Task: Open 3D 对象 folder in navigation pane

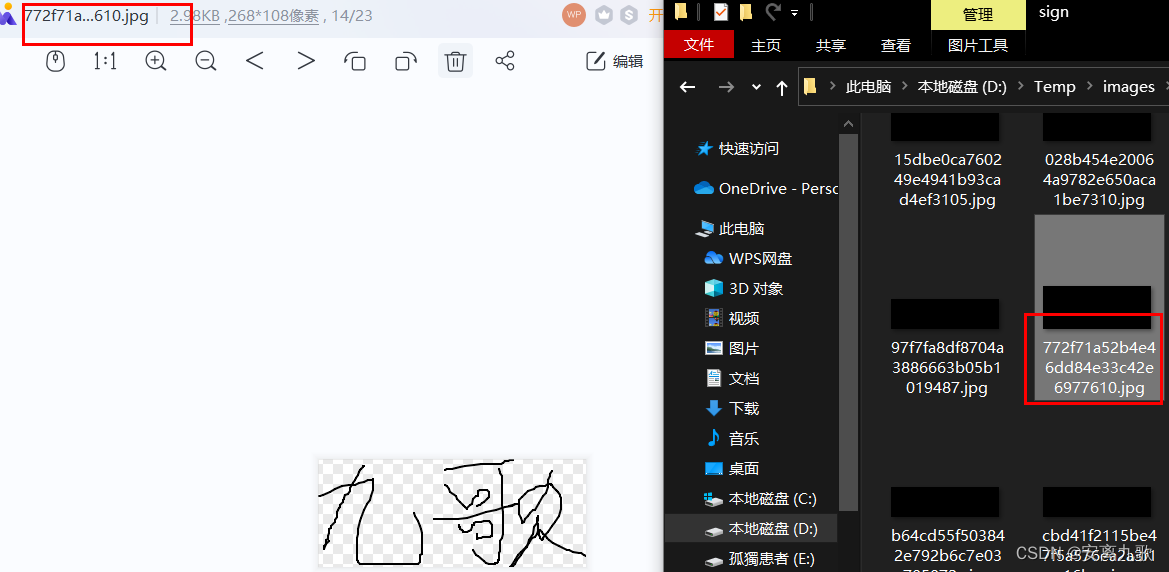Action: (743, 289)
